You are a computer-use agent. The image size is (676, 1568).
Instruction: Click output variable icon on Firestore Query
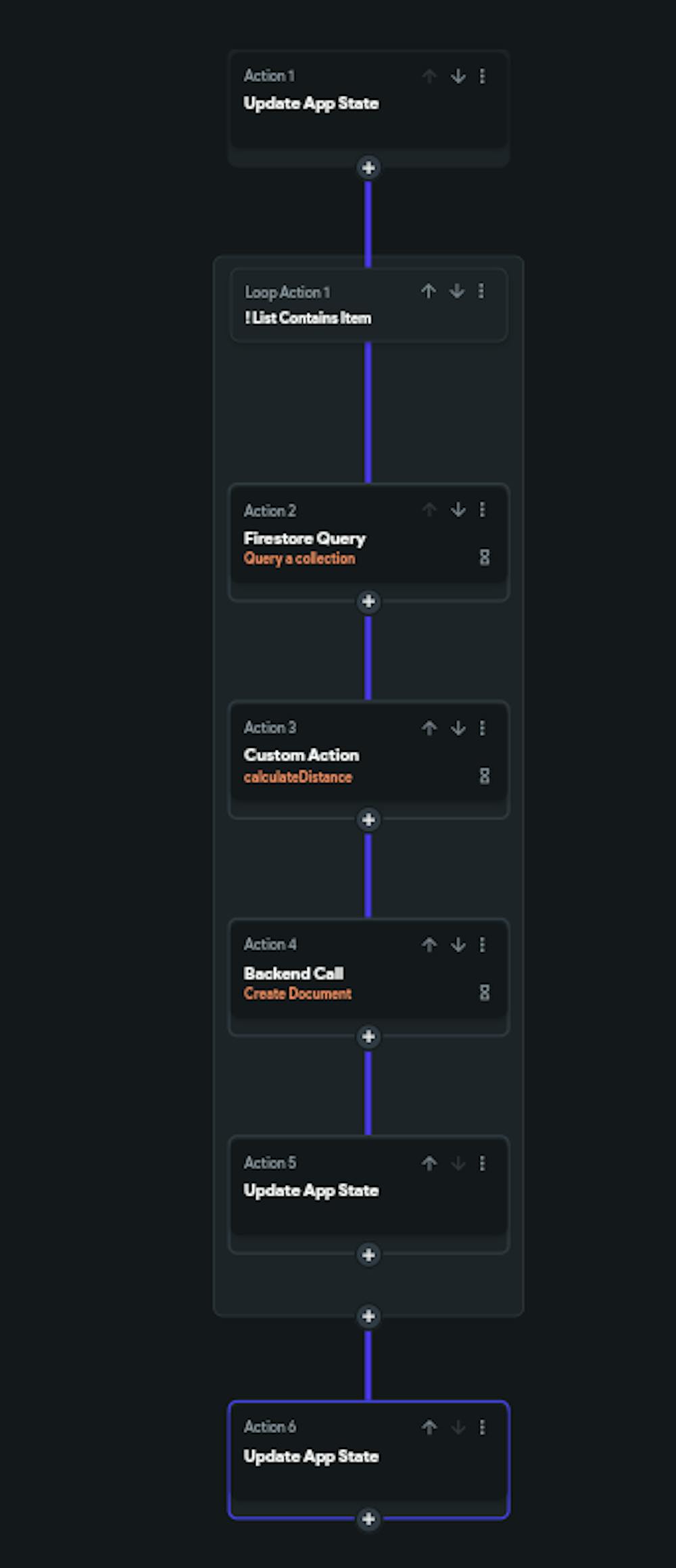click(x=485, y=557)
